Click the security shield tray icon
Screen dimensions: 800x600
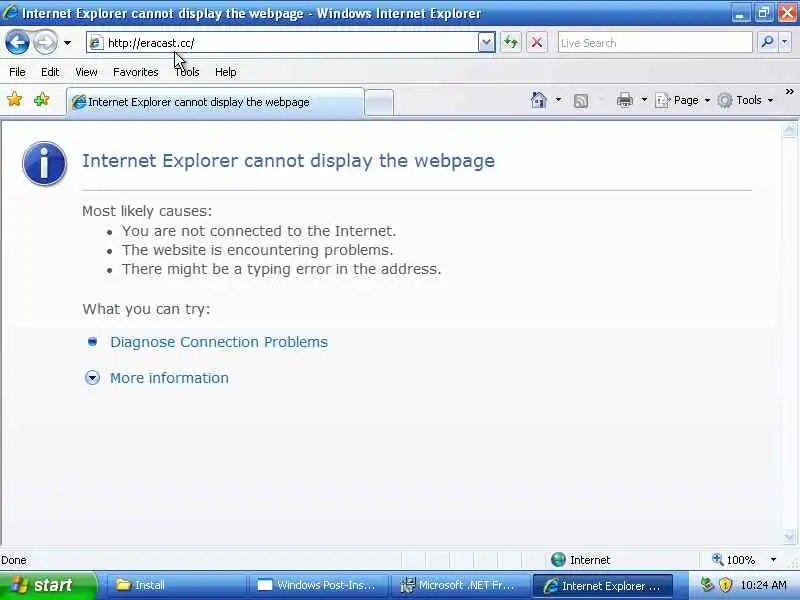click(726, 585)
